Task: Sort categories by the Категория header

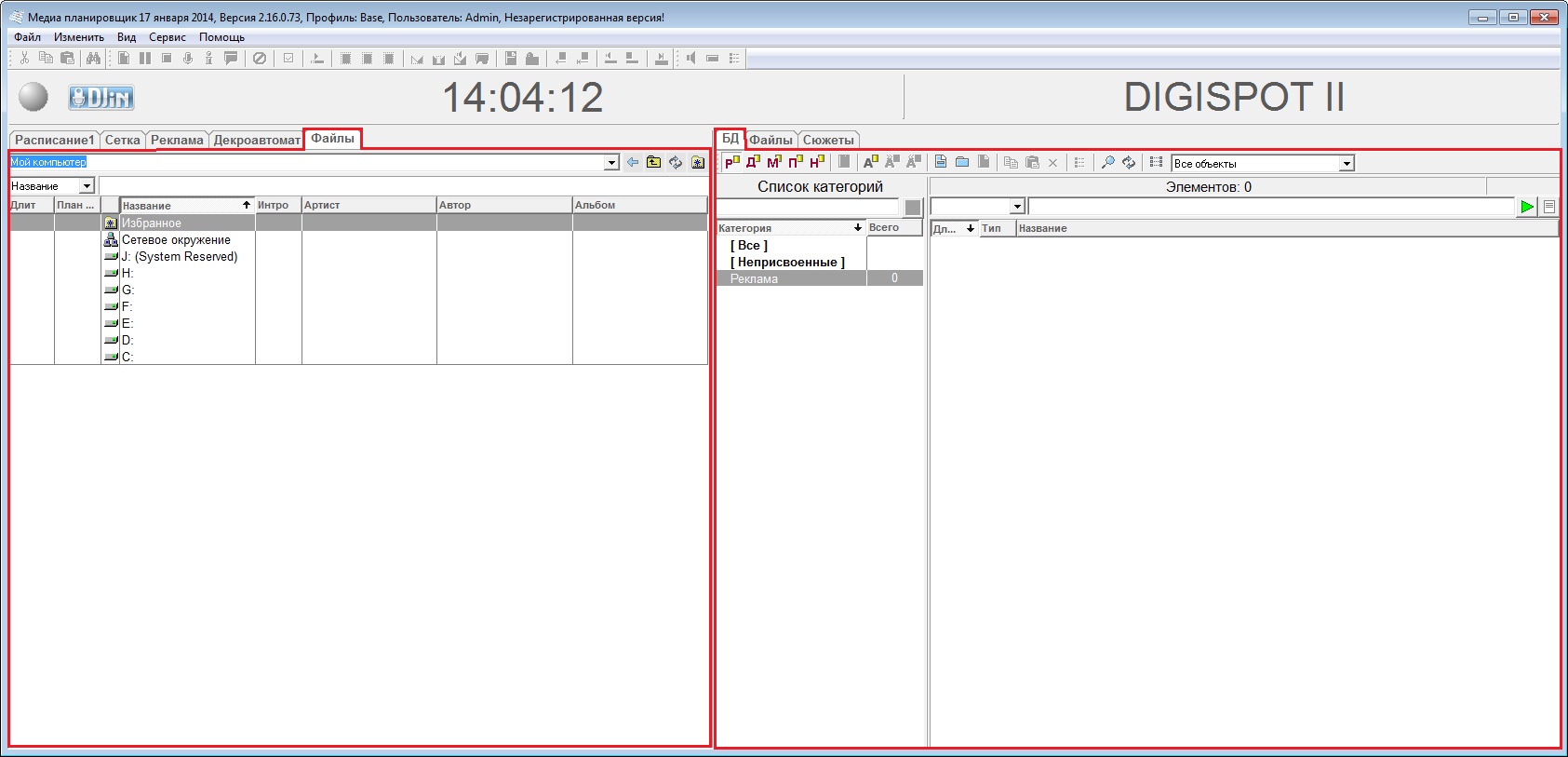Action: [x=791, y=227]
